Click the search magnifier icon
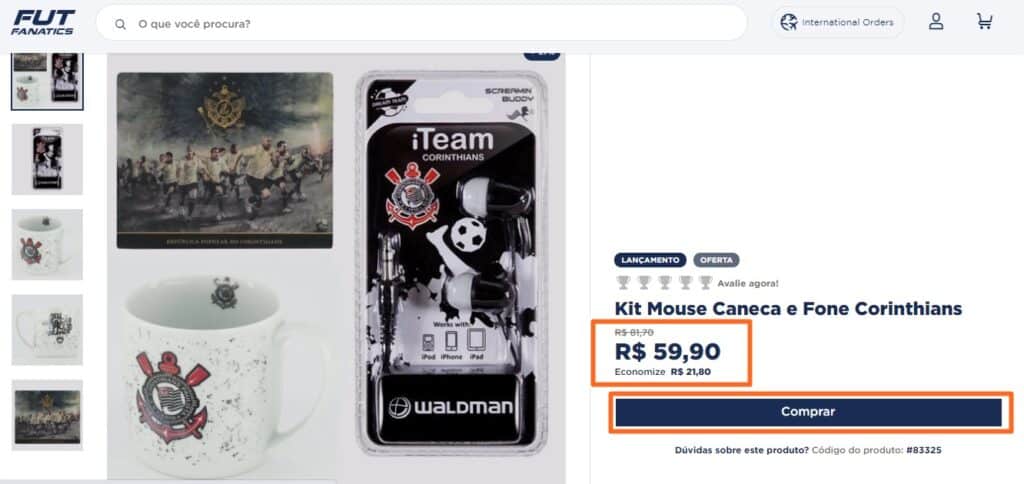Viewport: 1024px width, 484px height. 120,24
